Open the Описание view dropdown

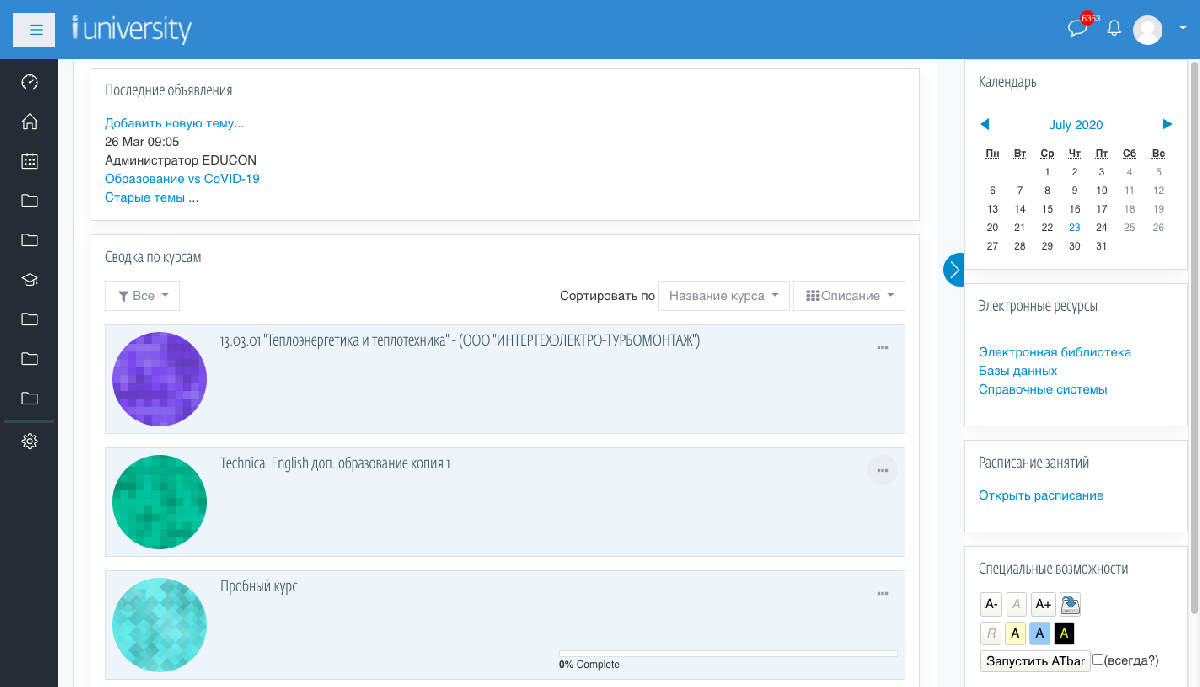pyautogui.click(x=849, y=296)
